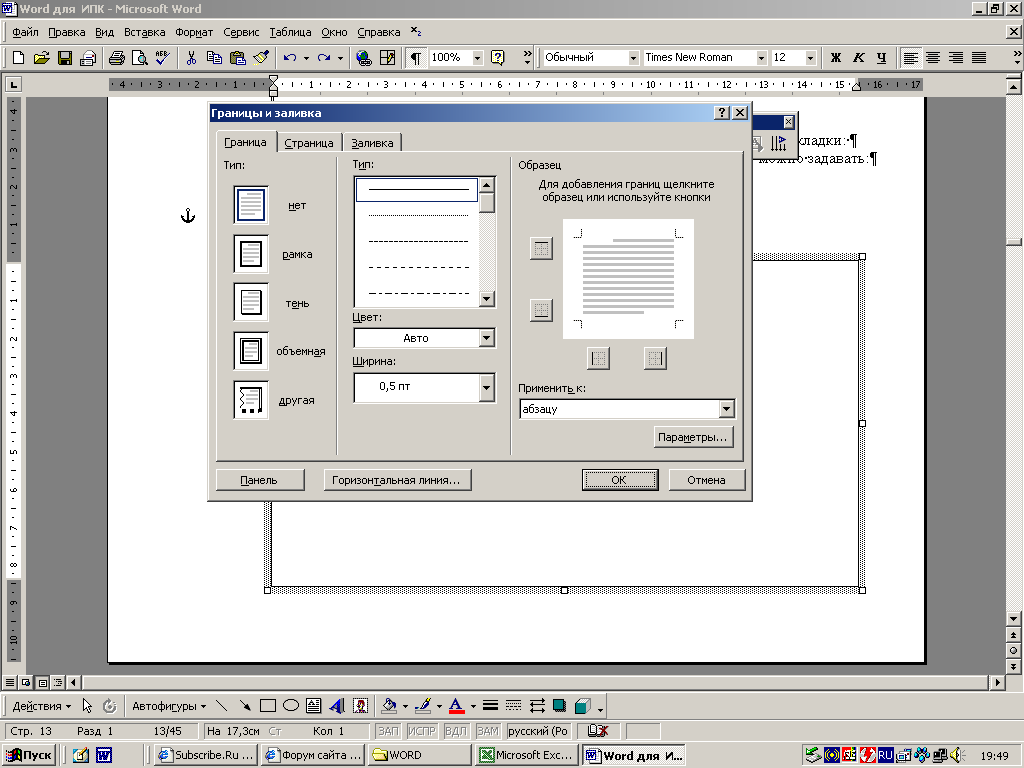Cancel dialog with Отмена
This screenshot has width=1024, height=768.
706,480
